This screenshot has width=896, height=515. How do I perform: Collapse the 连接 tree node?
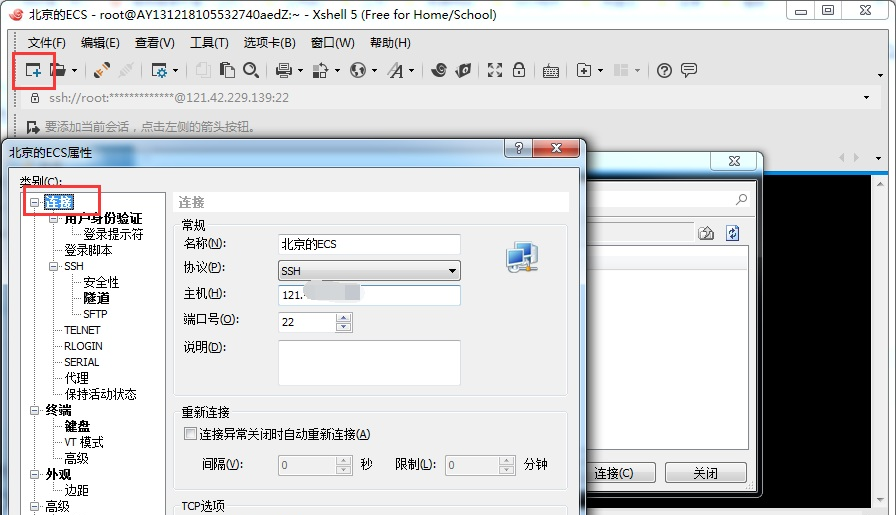point(34,202)
